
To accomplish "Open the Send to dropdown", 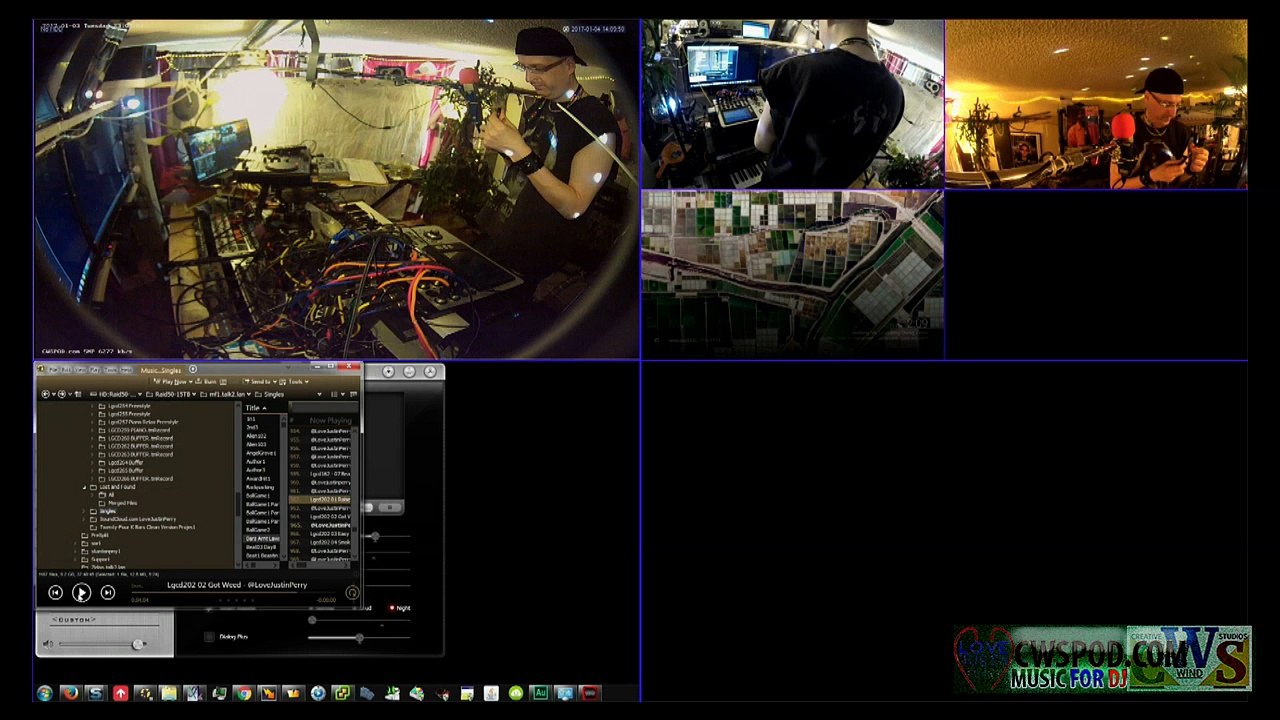I will tap(260, 381).
